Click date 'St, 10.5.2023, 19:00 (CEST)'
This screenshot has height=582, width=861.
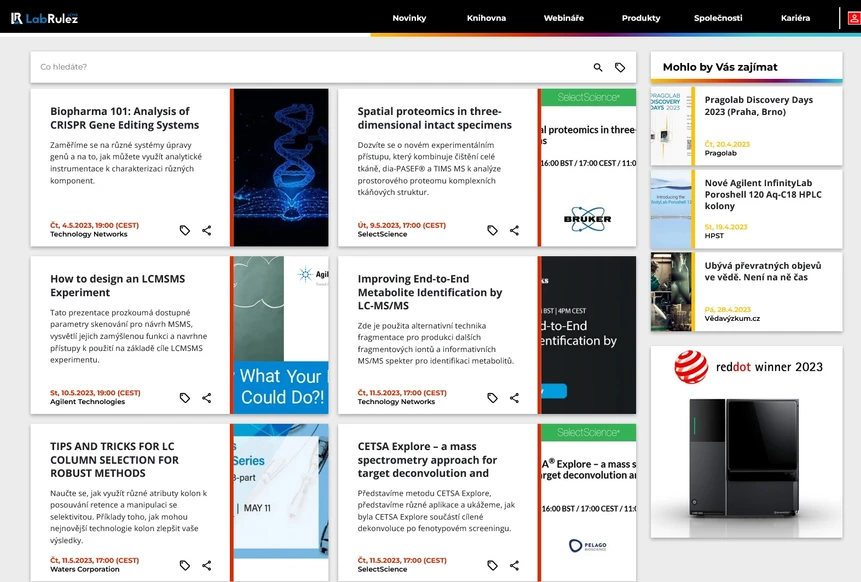pos(95,393)
